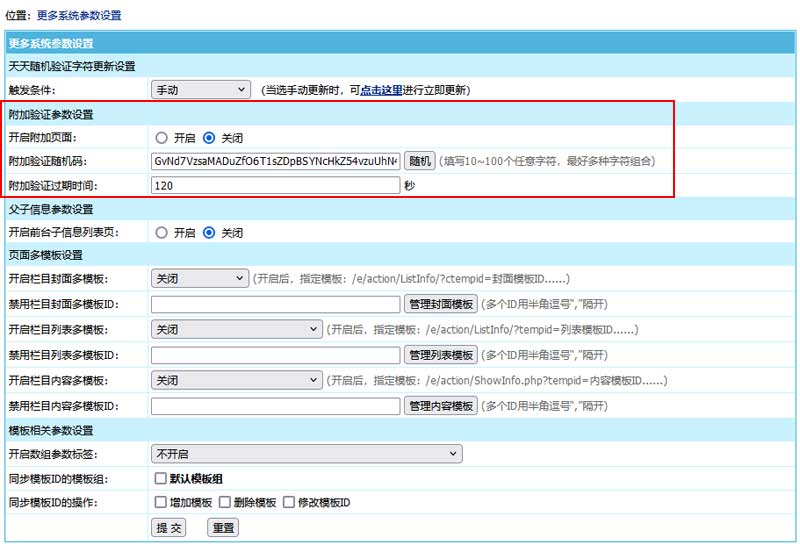The height and width of the screenshot is (552, 800).
Task: Click the 点击这里 immediate update link
Action: click(381, 90)
